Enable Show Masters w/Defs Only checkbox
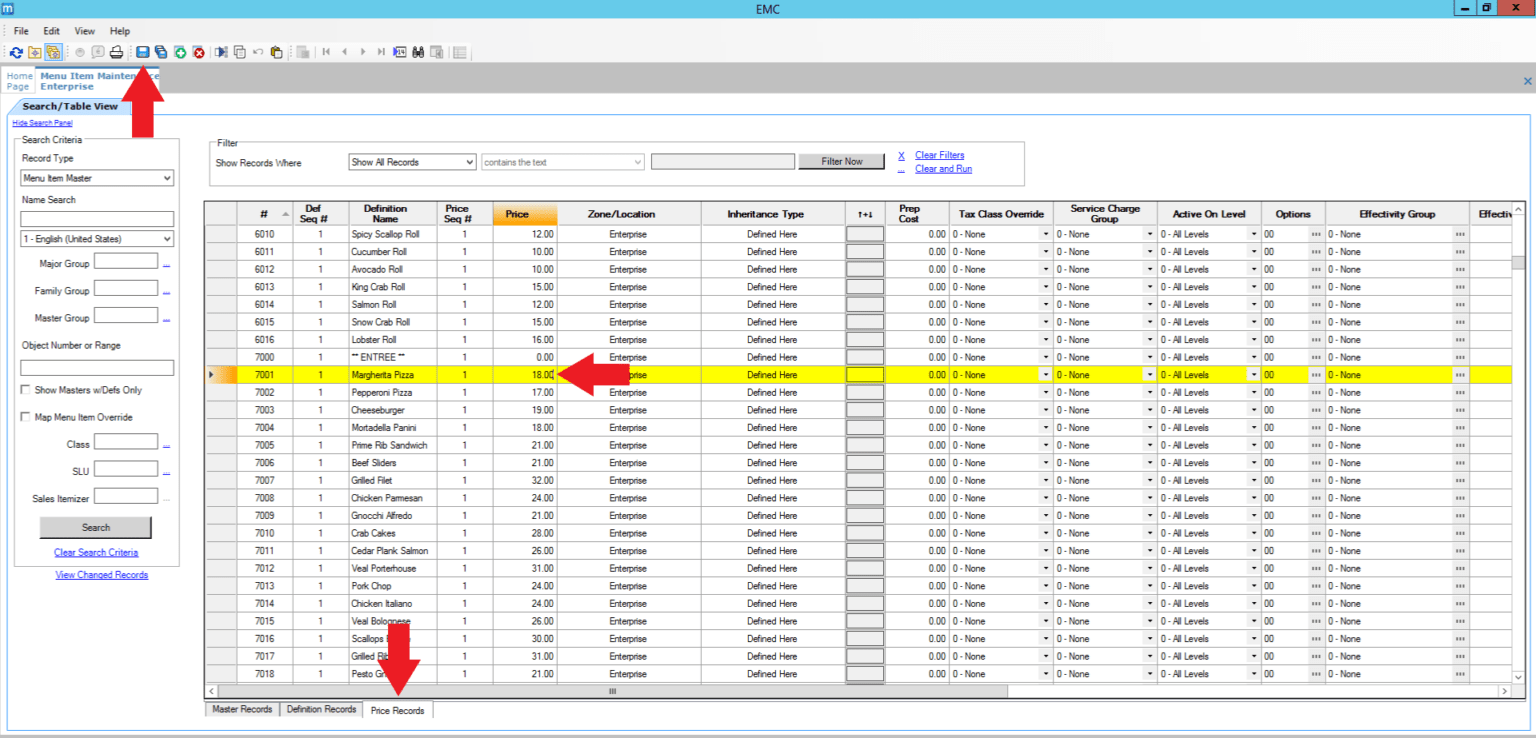The image size is (1536, 738). (26, 390)
